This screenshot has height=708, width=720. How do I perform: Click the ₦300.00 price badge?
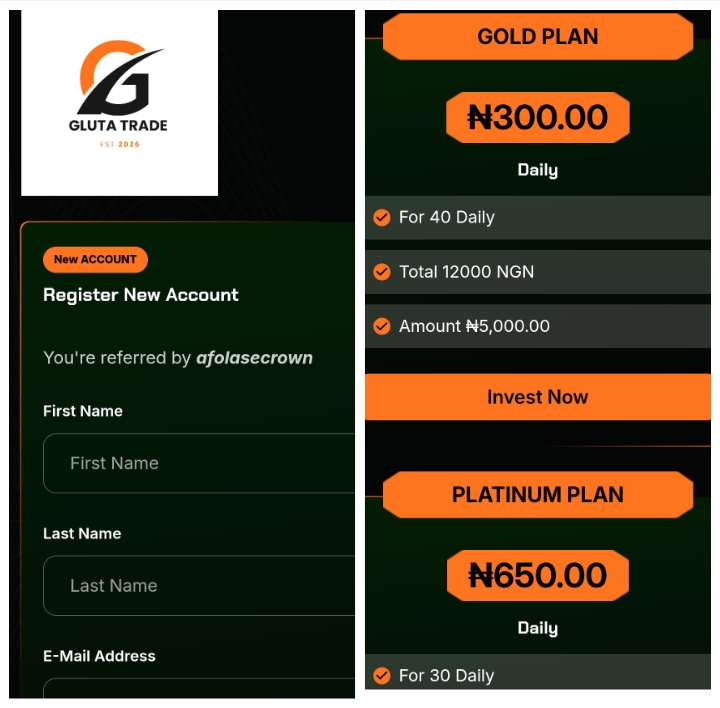tap(538, 118)
